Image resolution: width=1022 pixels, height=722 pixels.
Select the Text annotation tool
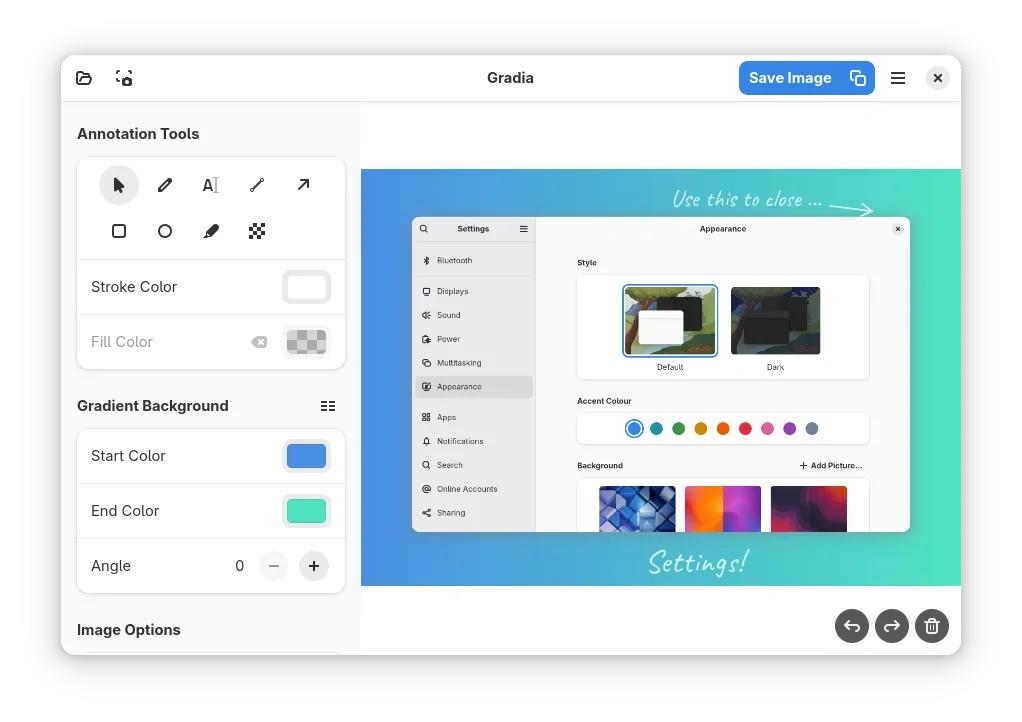coord(211,185)
